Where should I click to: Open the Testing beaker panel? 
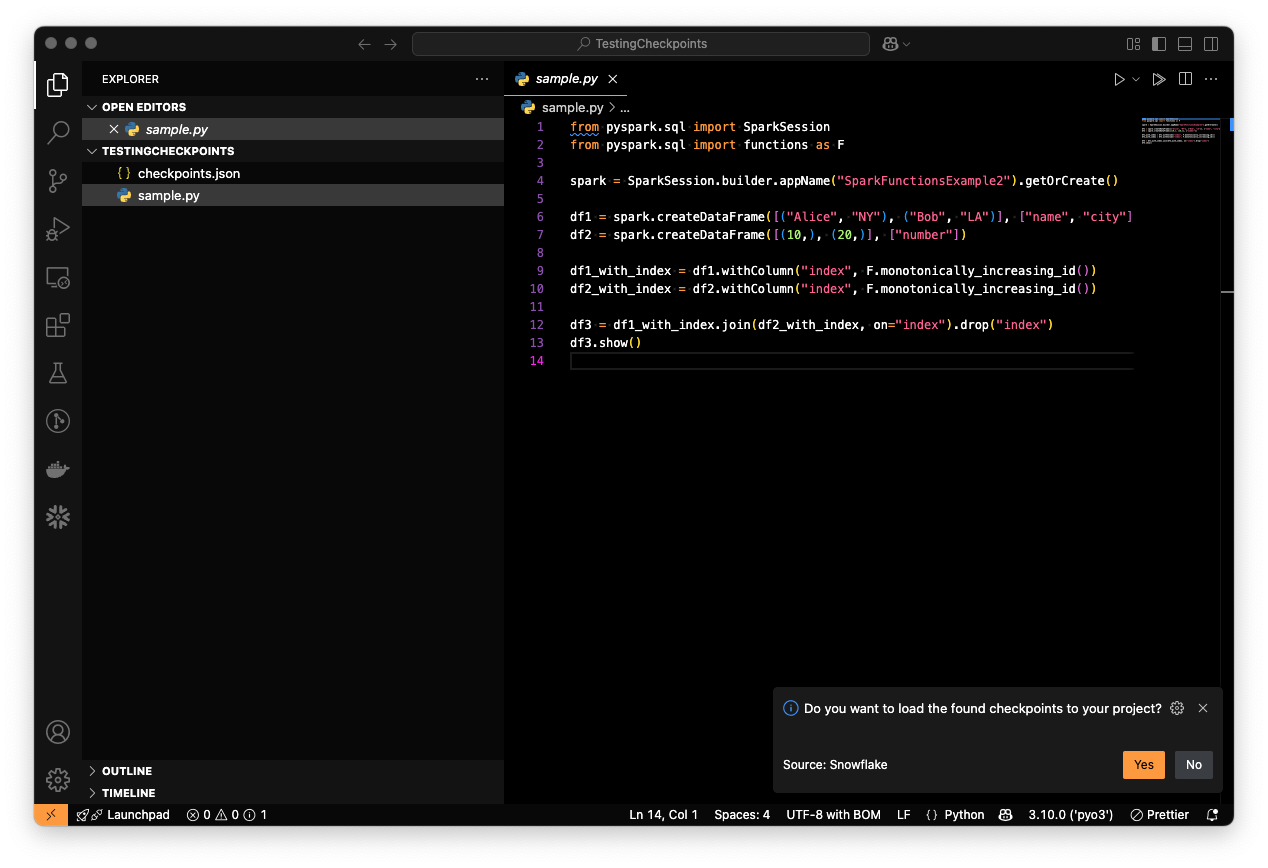57,373
